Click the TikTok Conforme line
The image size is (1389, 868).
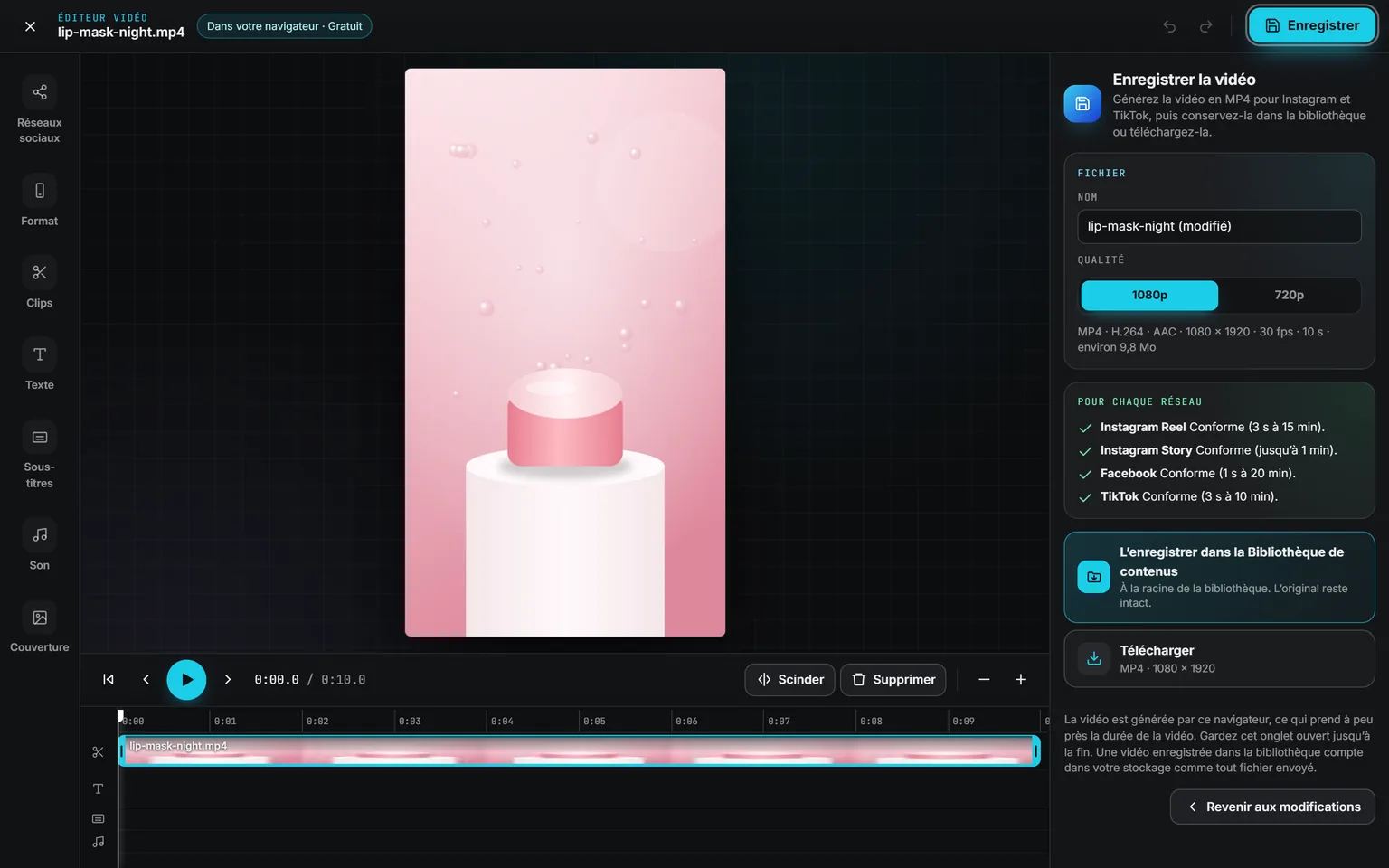pos(1188,497)
